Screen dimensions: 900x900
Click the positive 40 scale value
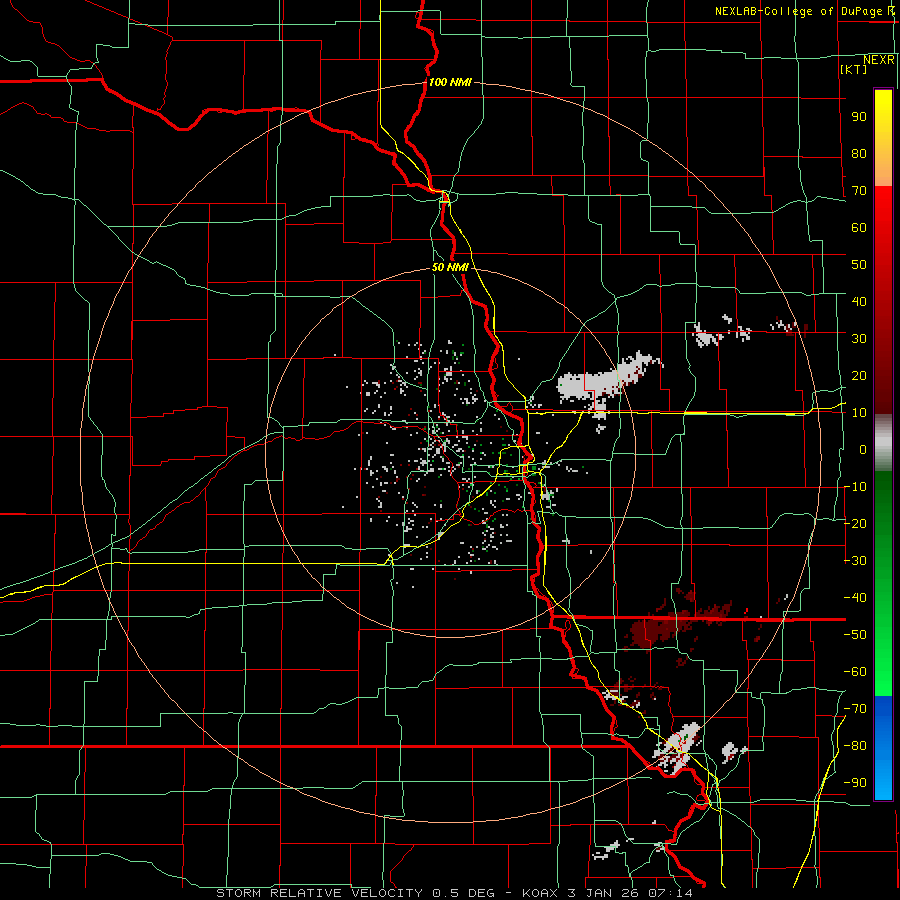pos(859,301)
